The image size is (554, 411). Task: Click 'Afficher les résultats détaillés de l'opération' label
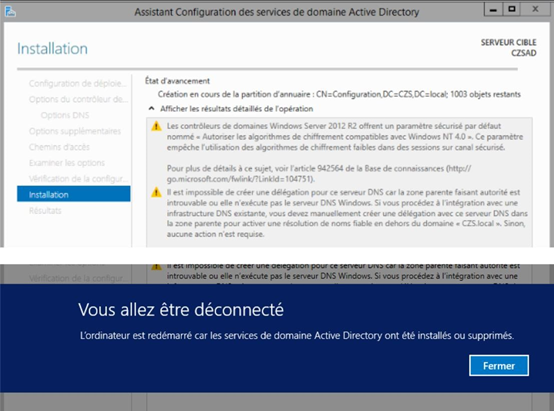(x=236, y=108)
